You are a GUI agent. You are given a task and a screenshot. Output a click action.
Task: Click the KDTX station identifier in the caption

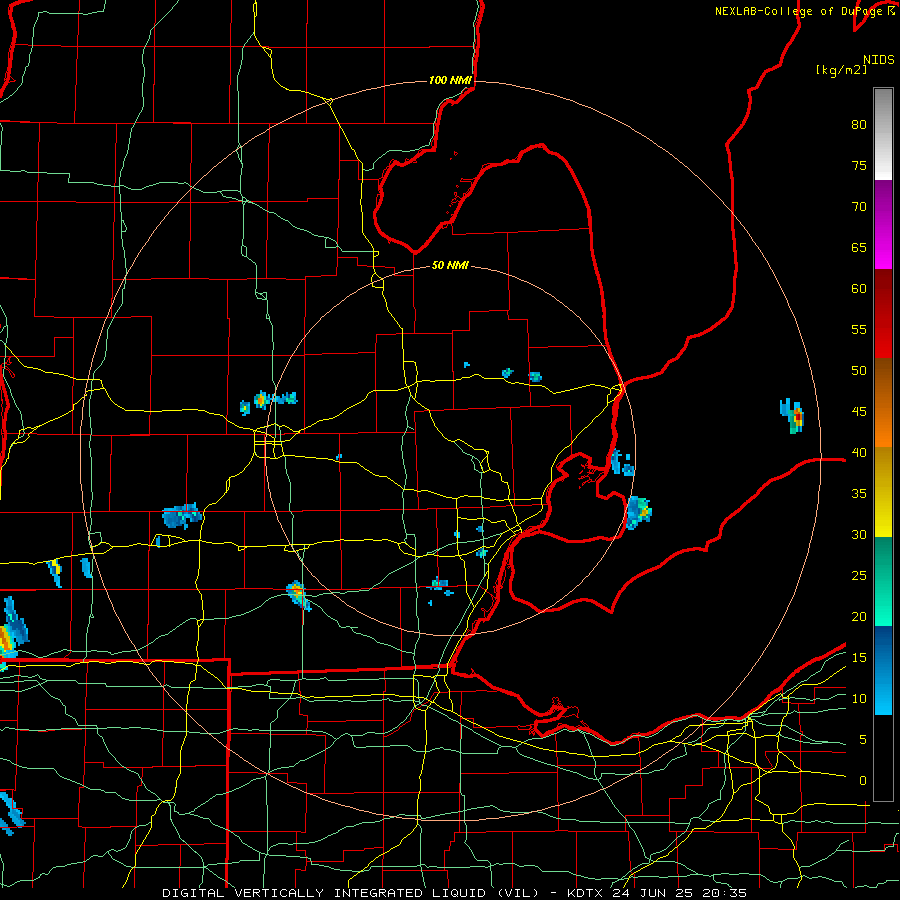(x=585, y=893)
